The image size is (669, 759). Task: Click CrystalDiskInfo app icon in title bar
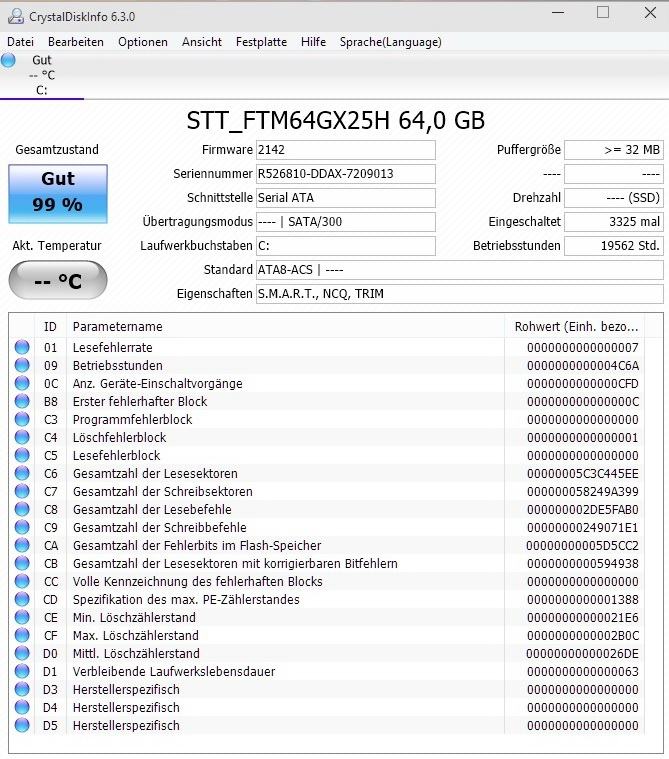click(15, 16)
